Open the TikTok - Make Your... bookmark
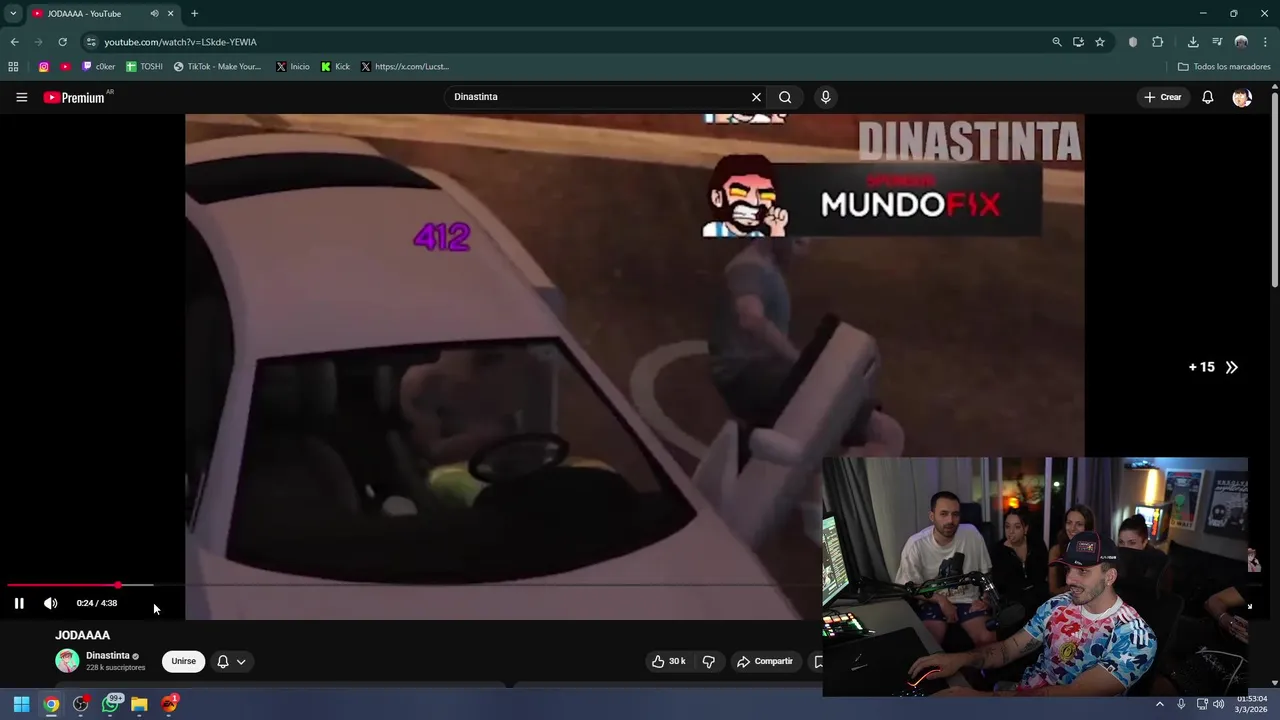Screen dimensions: 1280x720 pos(217,67)
